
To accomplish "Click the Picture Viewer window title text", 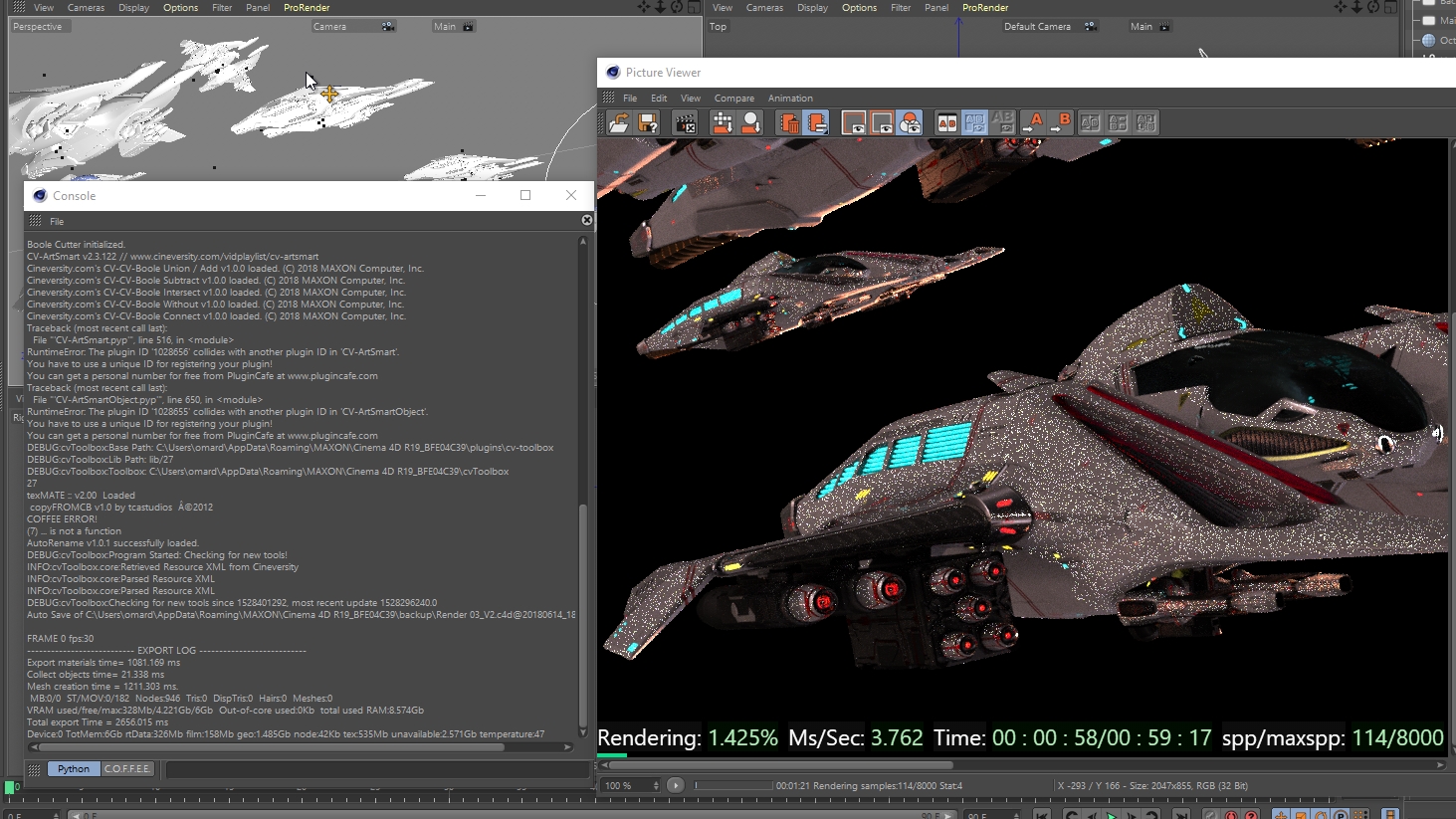I will [x=663, y=73].
